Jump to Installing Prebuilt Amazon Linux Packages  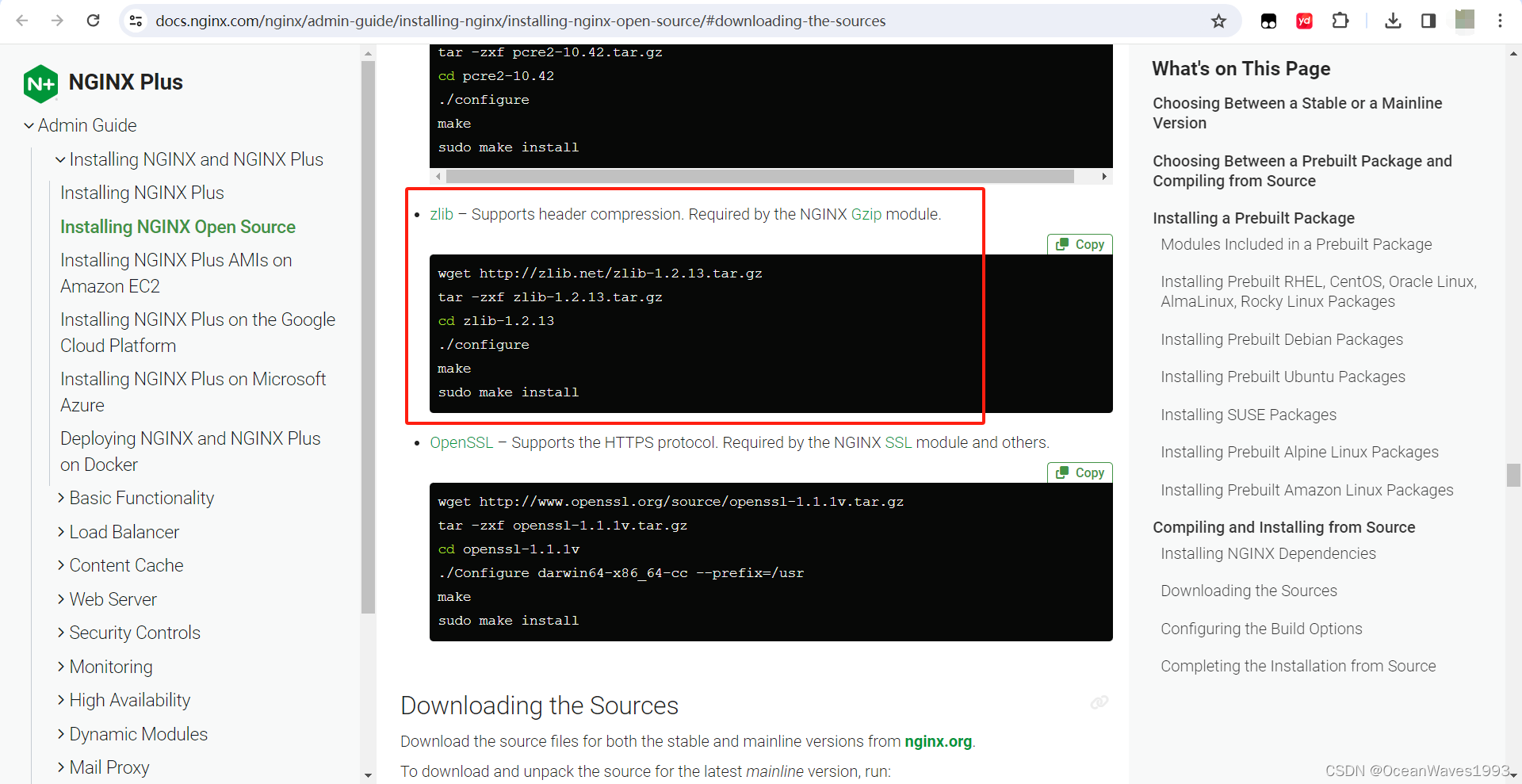[1306, 490]
